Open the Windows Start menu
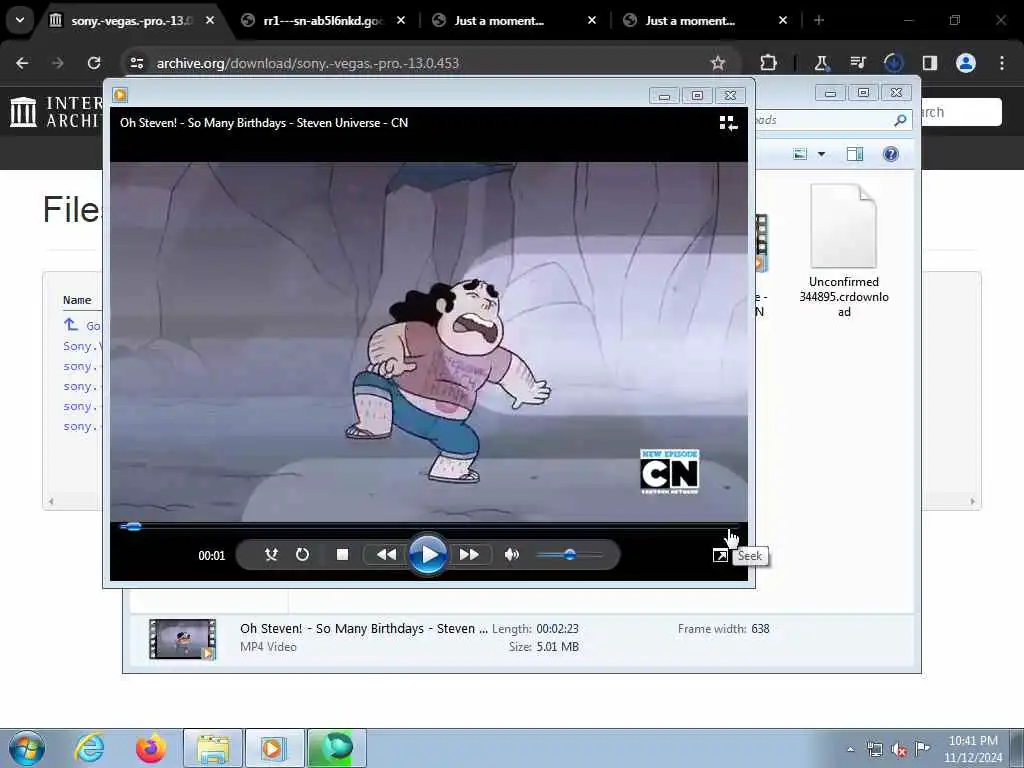This screenshot has height=768, width=1024. 27,748
